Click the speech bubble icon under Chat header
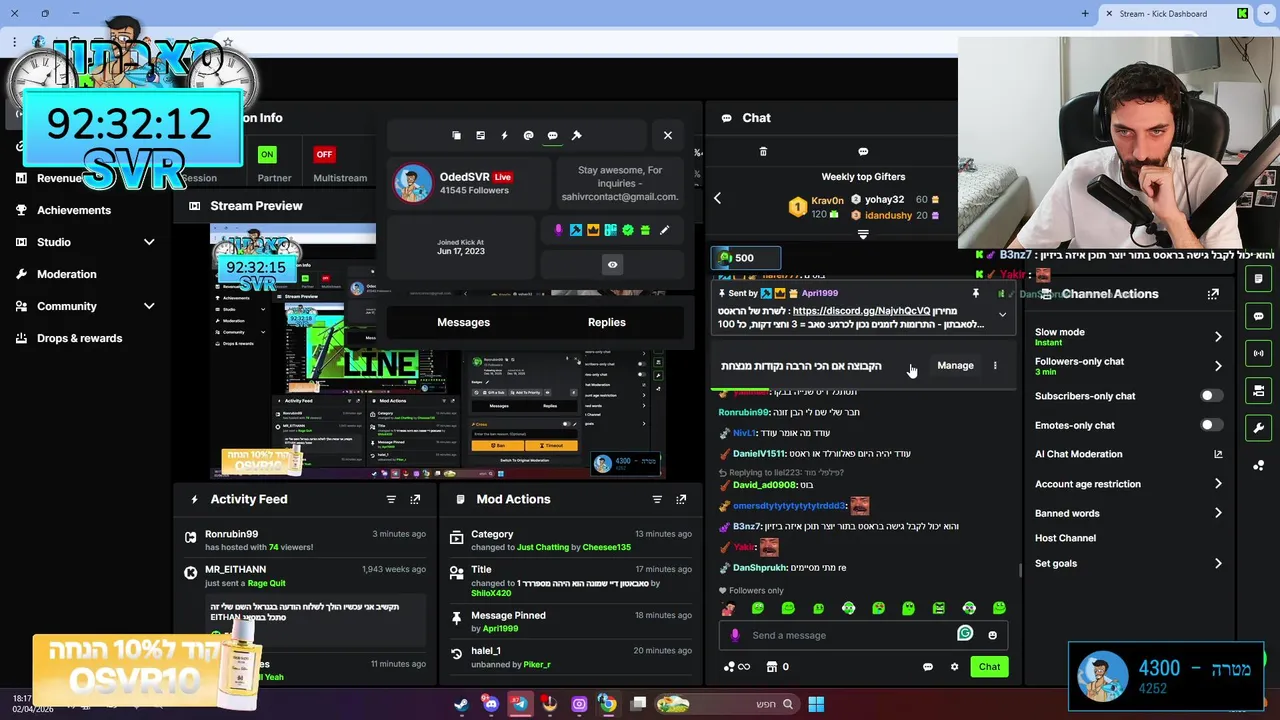 (x=863, y=151)
